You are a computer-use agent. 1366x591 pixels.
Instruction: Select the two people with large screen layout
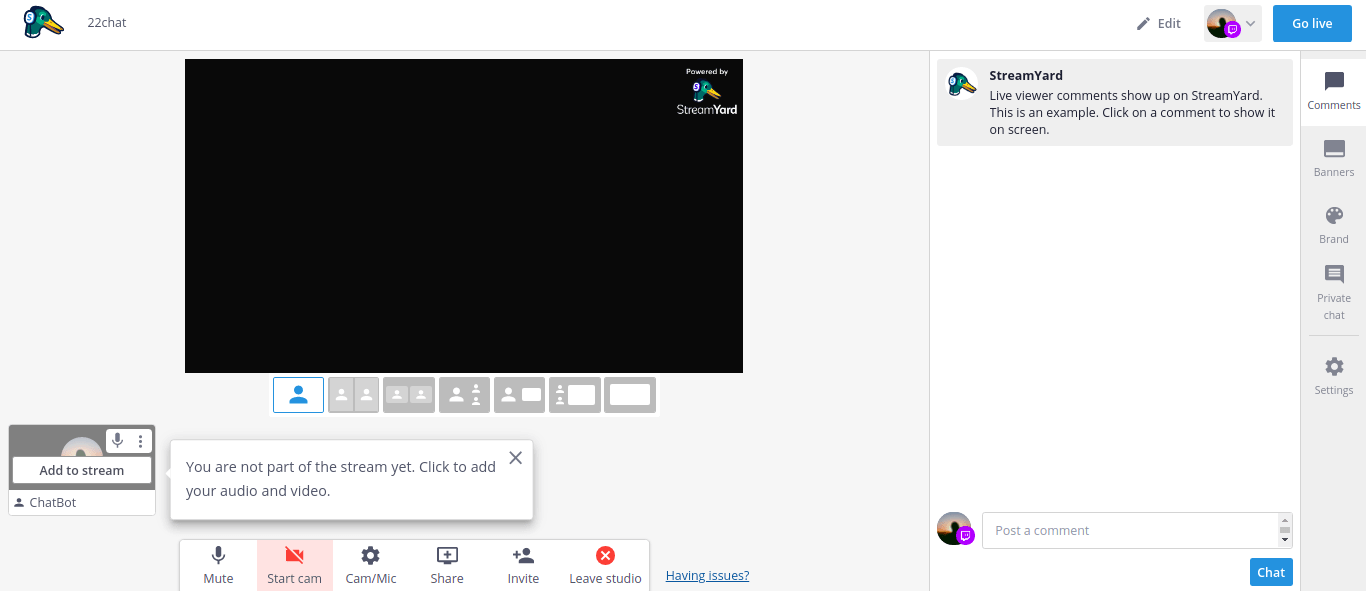[575, 395]
